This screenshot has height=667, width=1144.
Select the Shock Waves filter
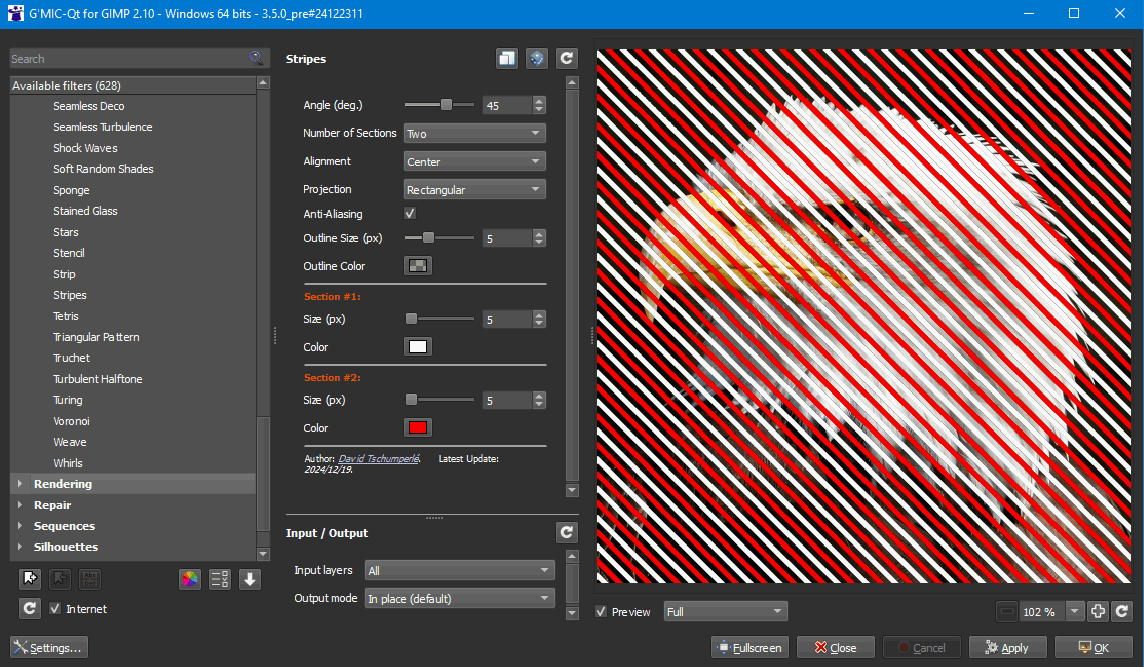[x=85, y=148]
